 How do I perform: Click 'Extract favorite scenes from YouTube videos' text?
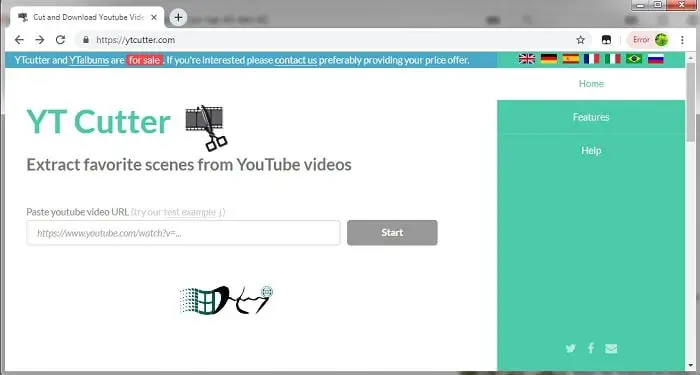coord(189,165)
